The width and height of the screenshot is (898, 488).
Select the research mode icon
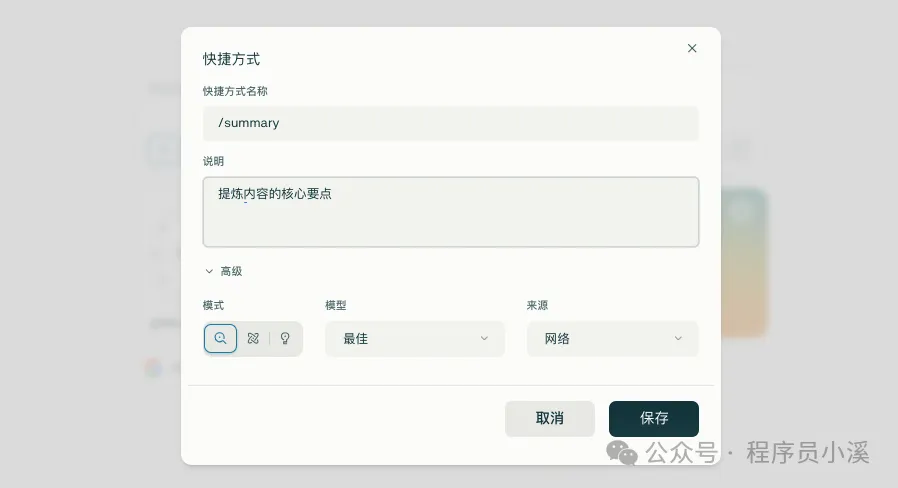point(253,339)
